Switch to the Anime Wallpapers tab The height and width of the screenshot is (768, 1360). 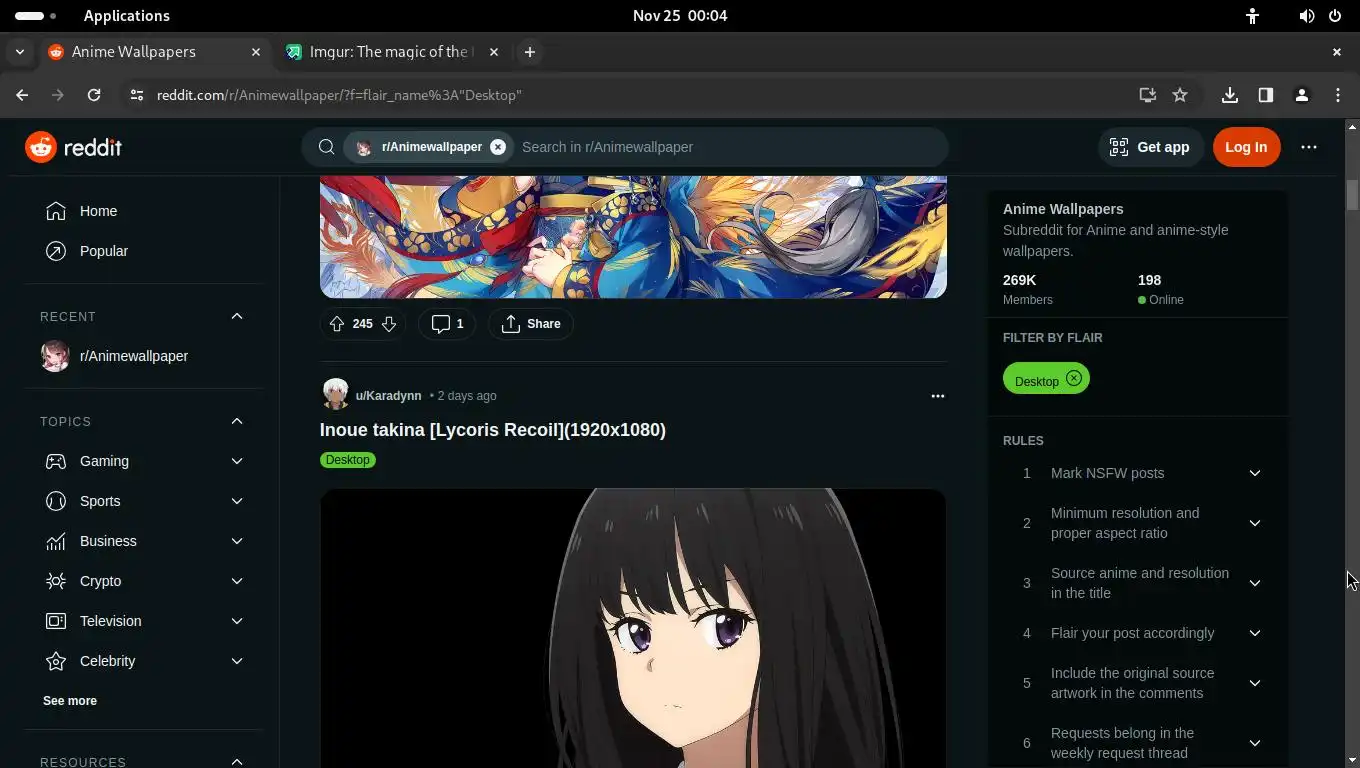pos(155,52)
